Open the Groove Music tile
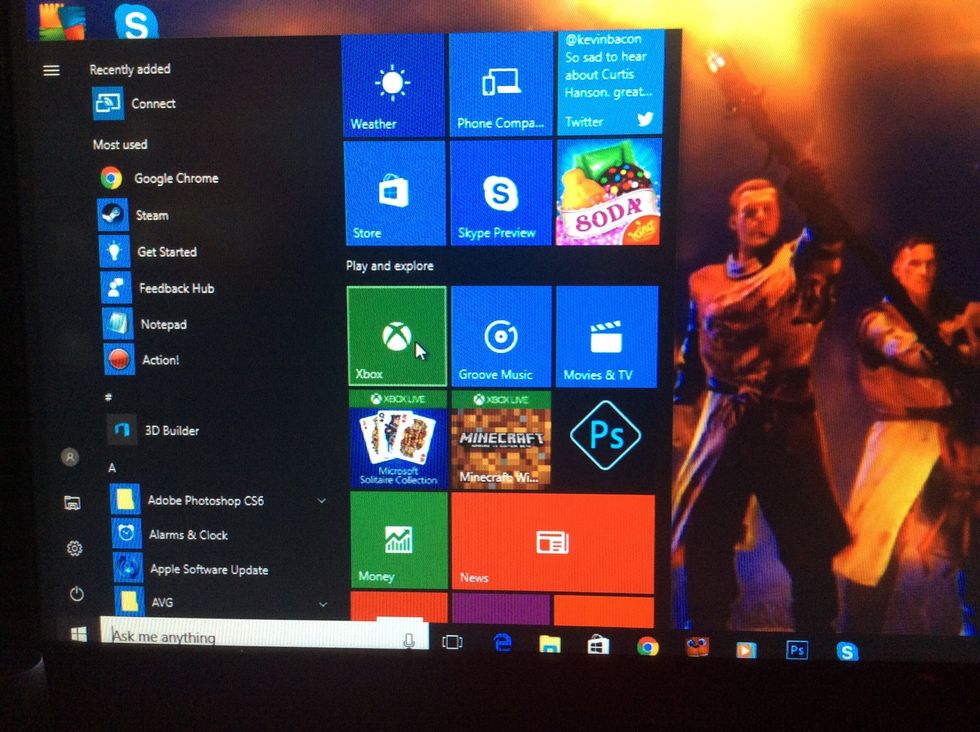 pyautogui.click(x=501, y=336)
